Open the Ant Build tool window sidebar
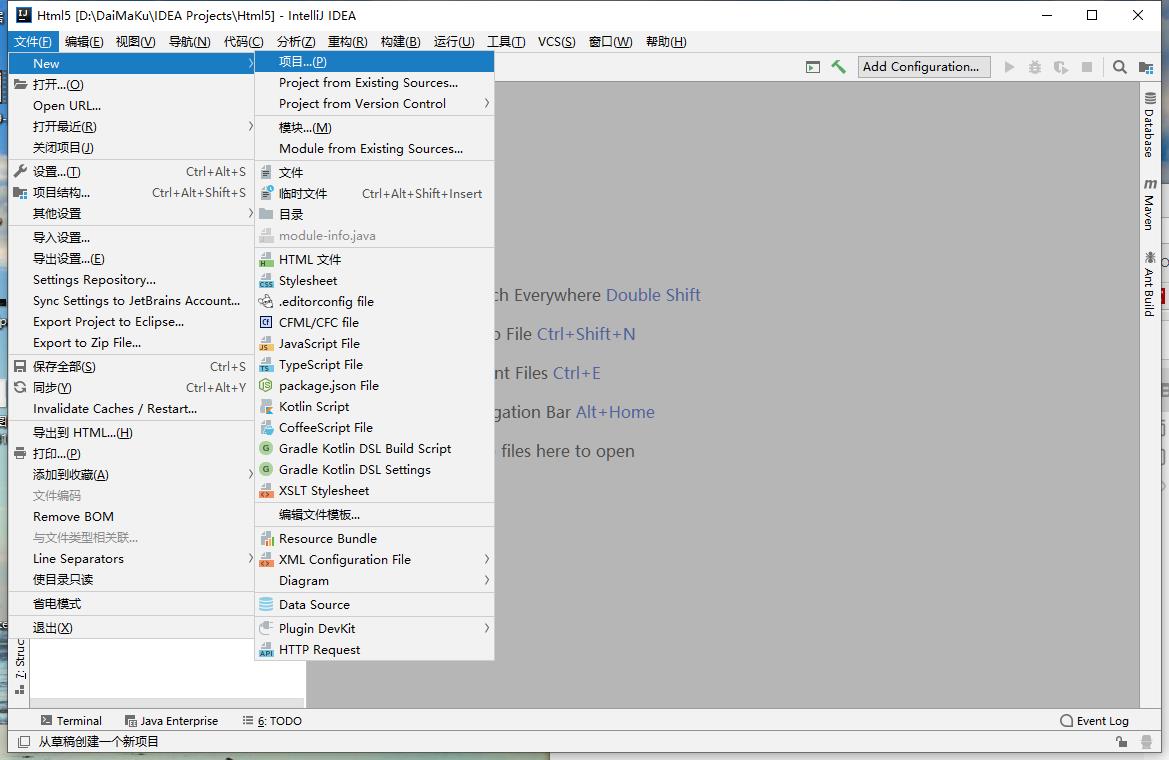The height and width of the screenshot is (760, 1169). pyautogui.click(x=1150, y=283)
